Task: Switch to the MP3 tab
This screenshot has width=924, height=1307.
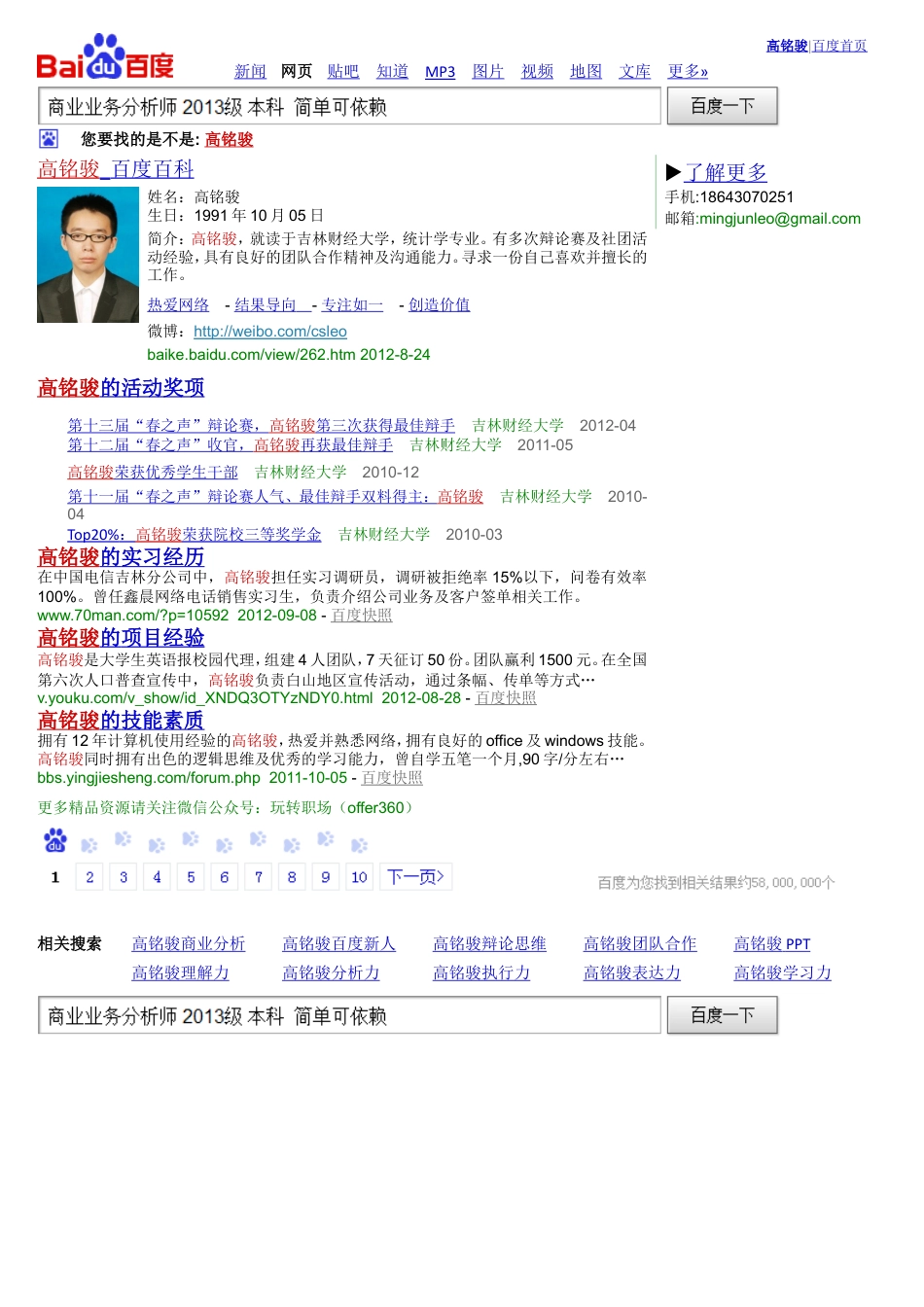Action: coord(441,72)
